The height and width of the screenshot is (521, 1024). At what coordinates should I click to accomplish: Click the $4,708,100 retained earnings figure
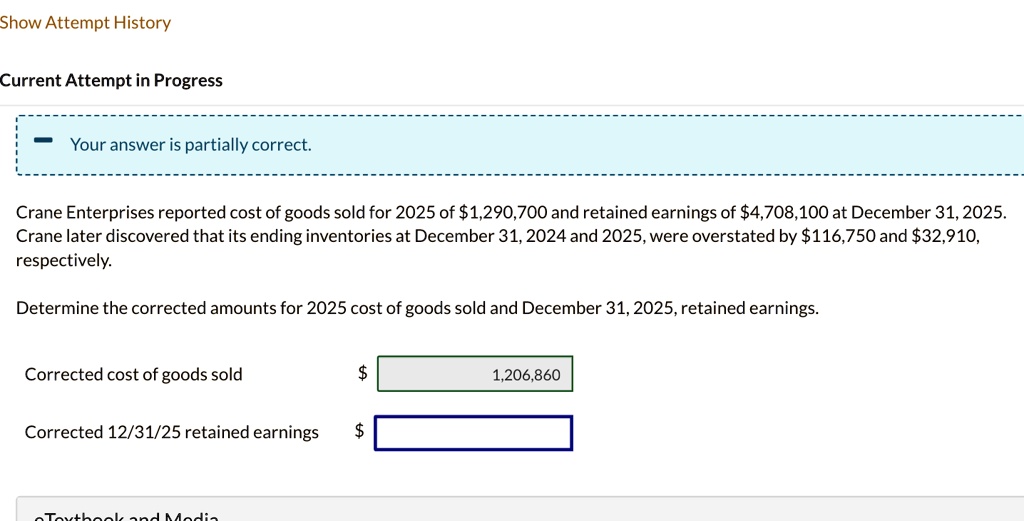[784, 213]
